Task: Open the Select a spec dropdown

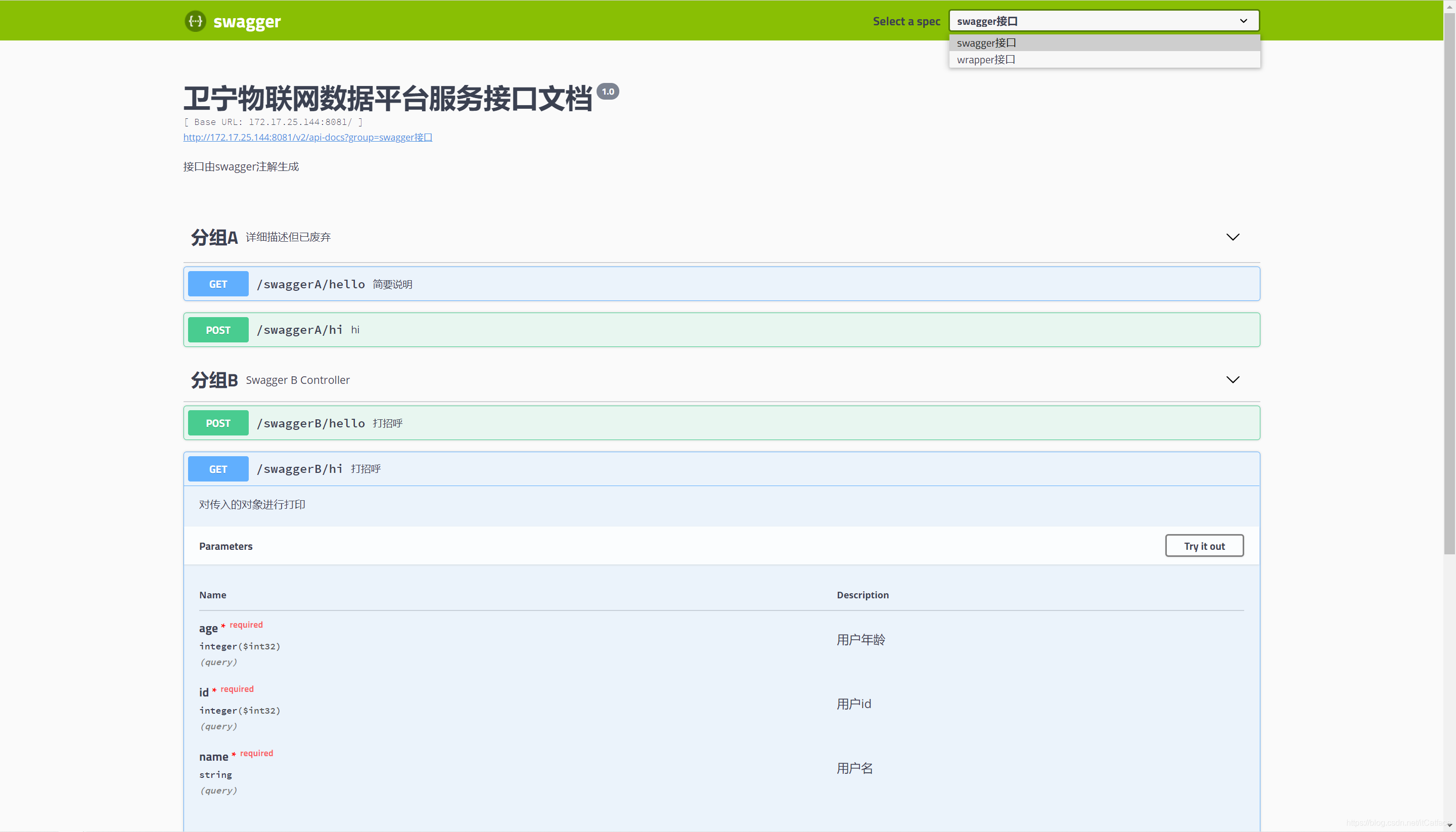Action: click(x=1104, y=21)
